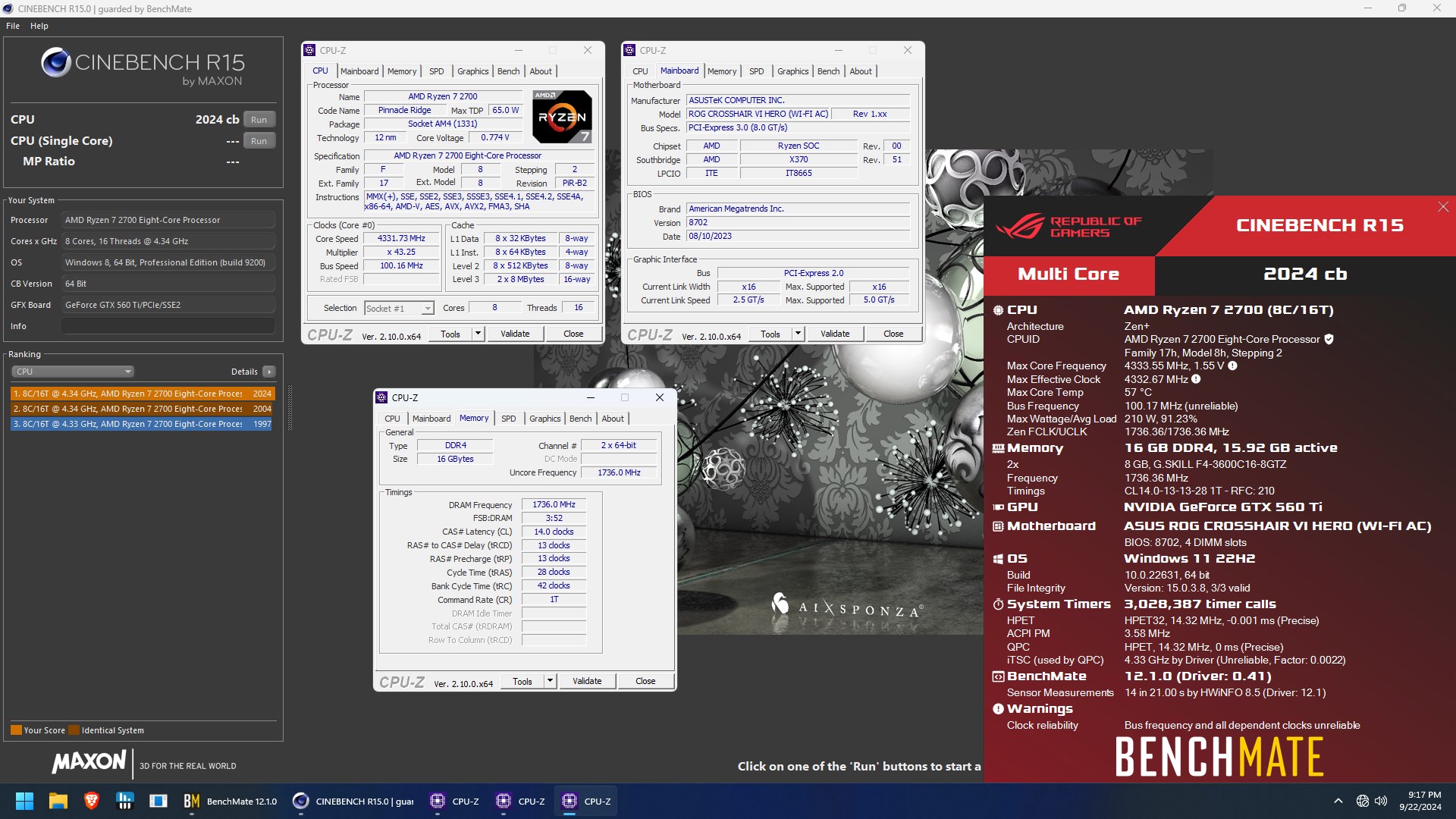Click info icon beside Max Core Frequency
Viewport: 1456px width, 819px height.
tap(1232, 366)
